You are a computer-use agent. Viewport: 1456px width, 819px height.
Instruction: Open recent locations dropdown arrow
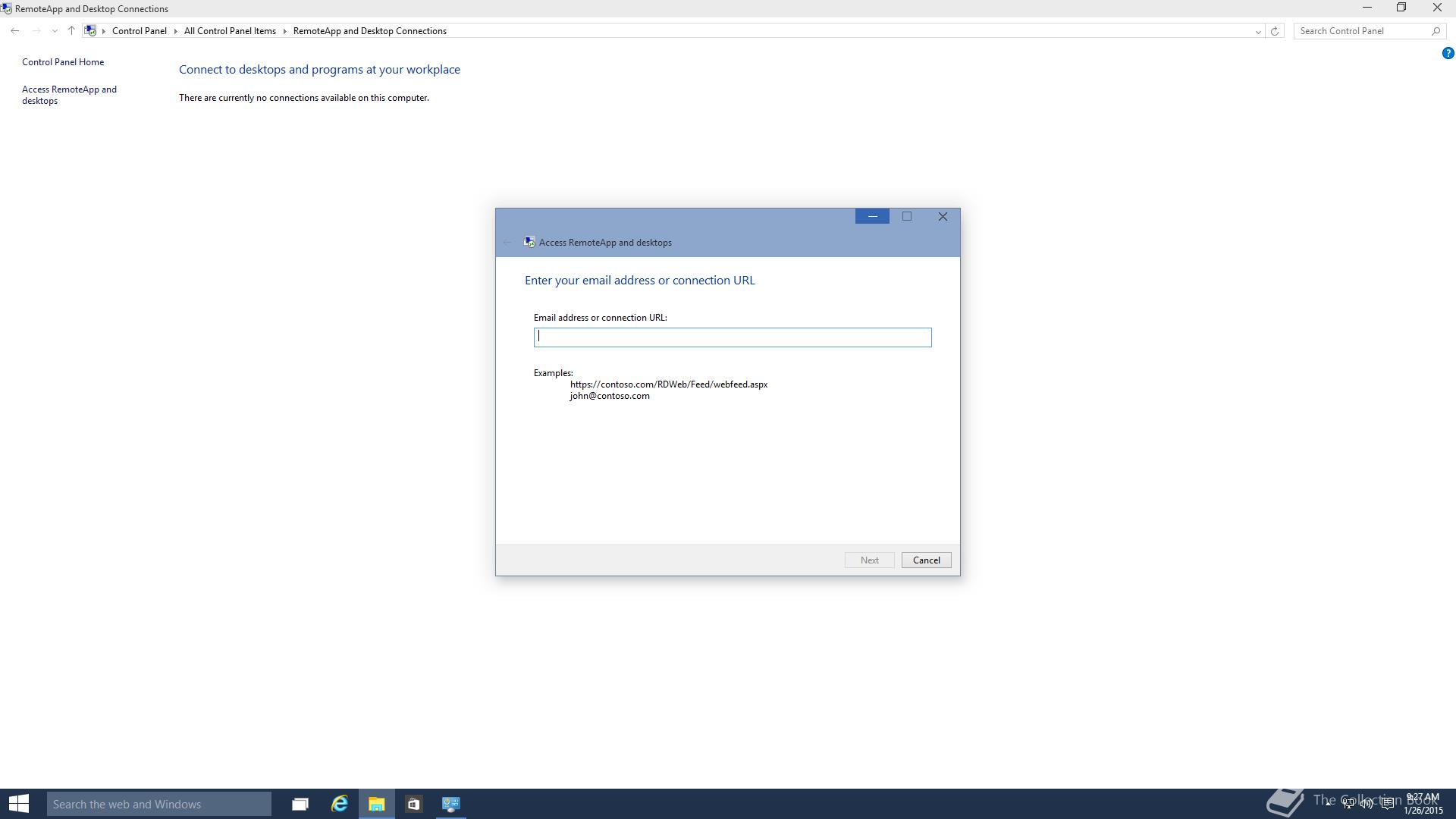click(55, 31)
